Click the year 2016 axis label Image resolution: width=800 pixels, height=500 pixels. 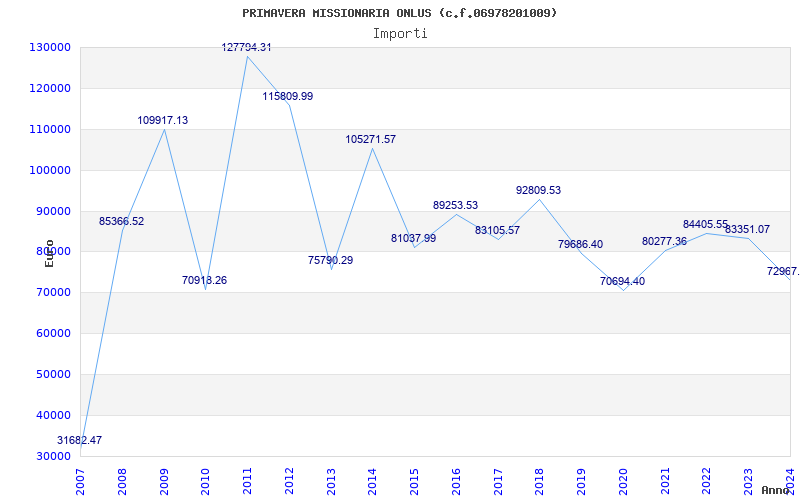pos(457,482)
